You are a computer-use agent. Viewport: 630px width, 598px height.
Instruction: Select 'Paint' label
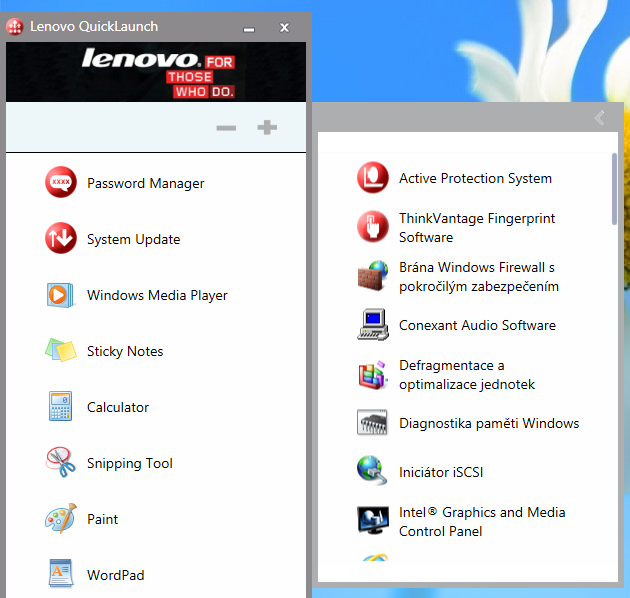[102, 519]
